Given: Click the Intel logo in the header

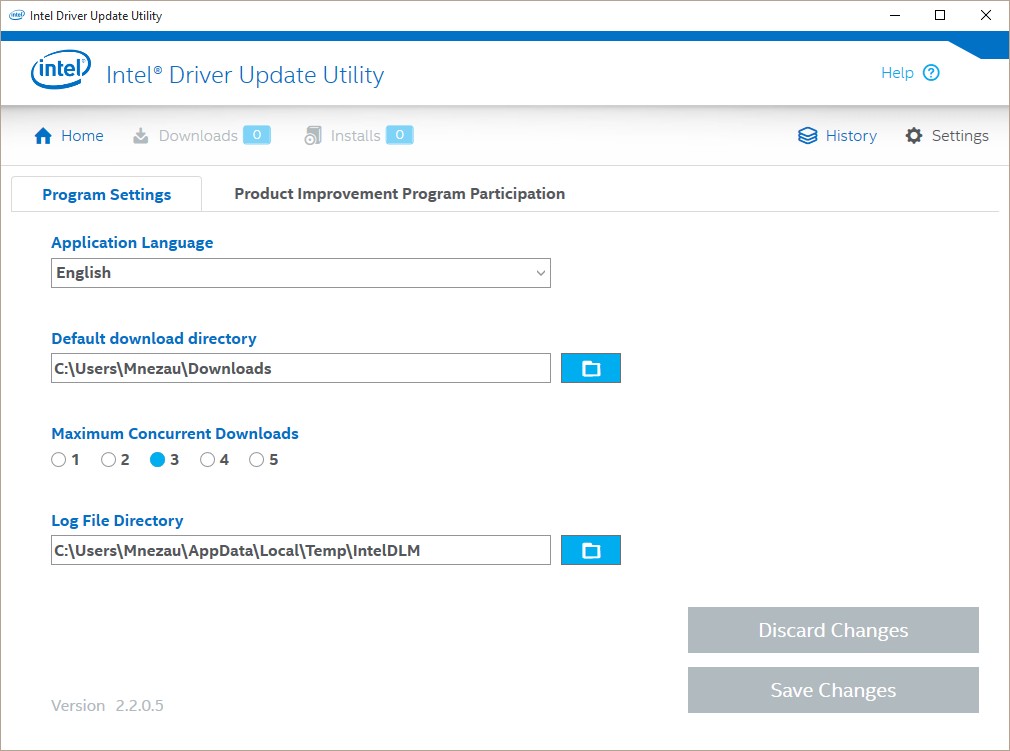Looking at the screenshot, I should point(61,72).
